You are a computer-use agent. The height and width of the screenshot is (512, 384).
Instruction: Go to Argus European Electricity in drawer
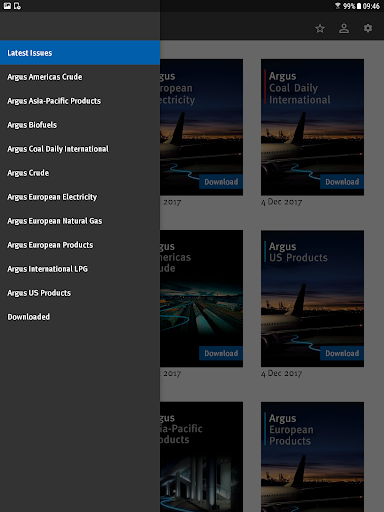(x=80, y=197)
